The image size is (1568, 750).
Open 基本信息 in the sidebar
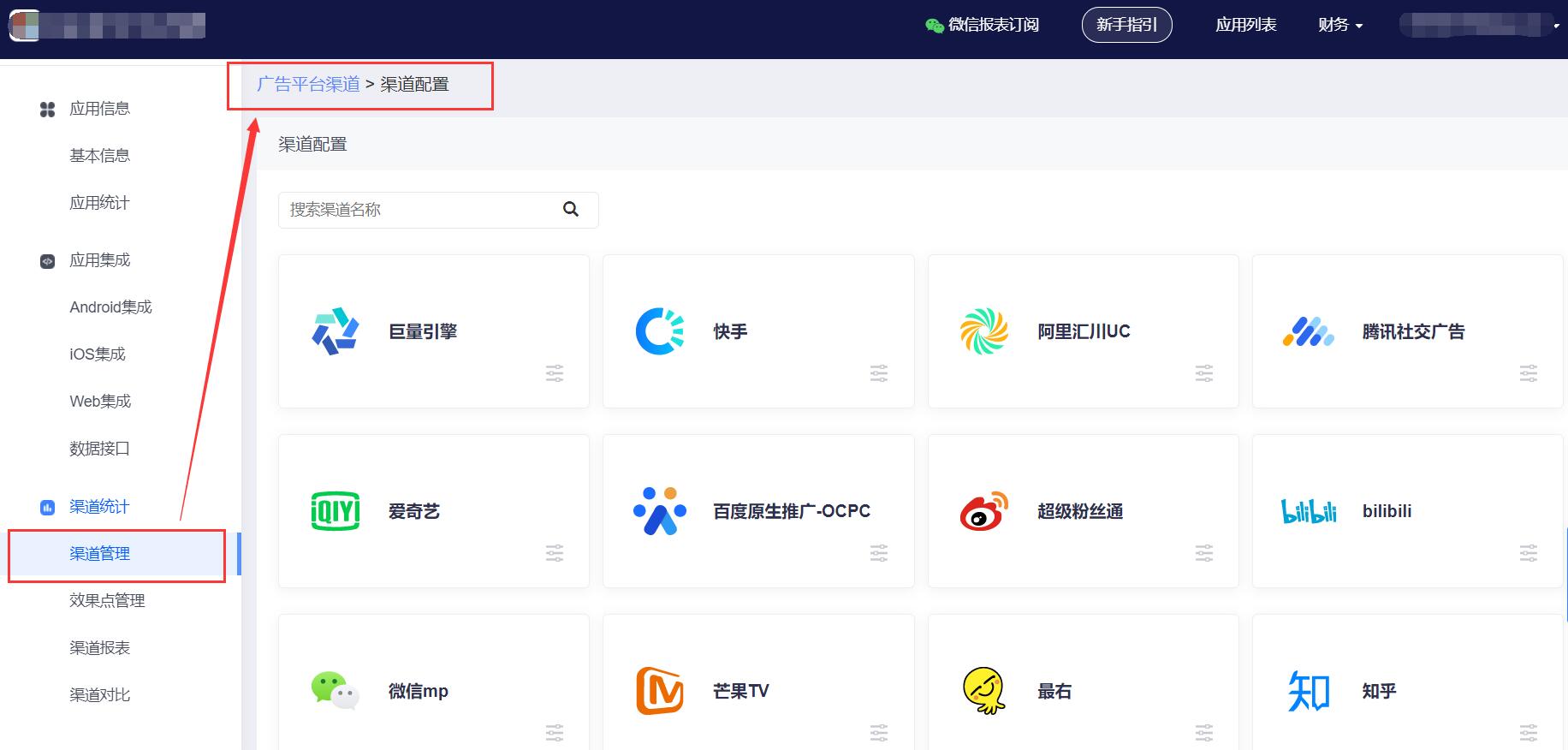click(99, 156)
